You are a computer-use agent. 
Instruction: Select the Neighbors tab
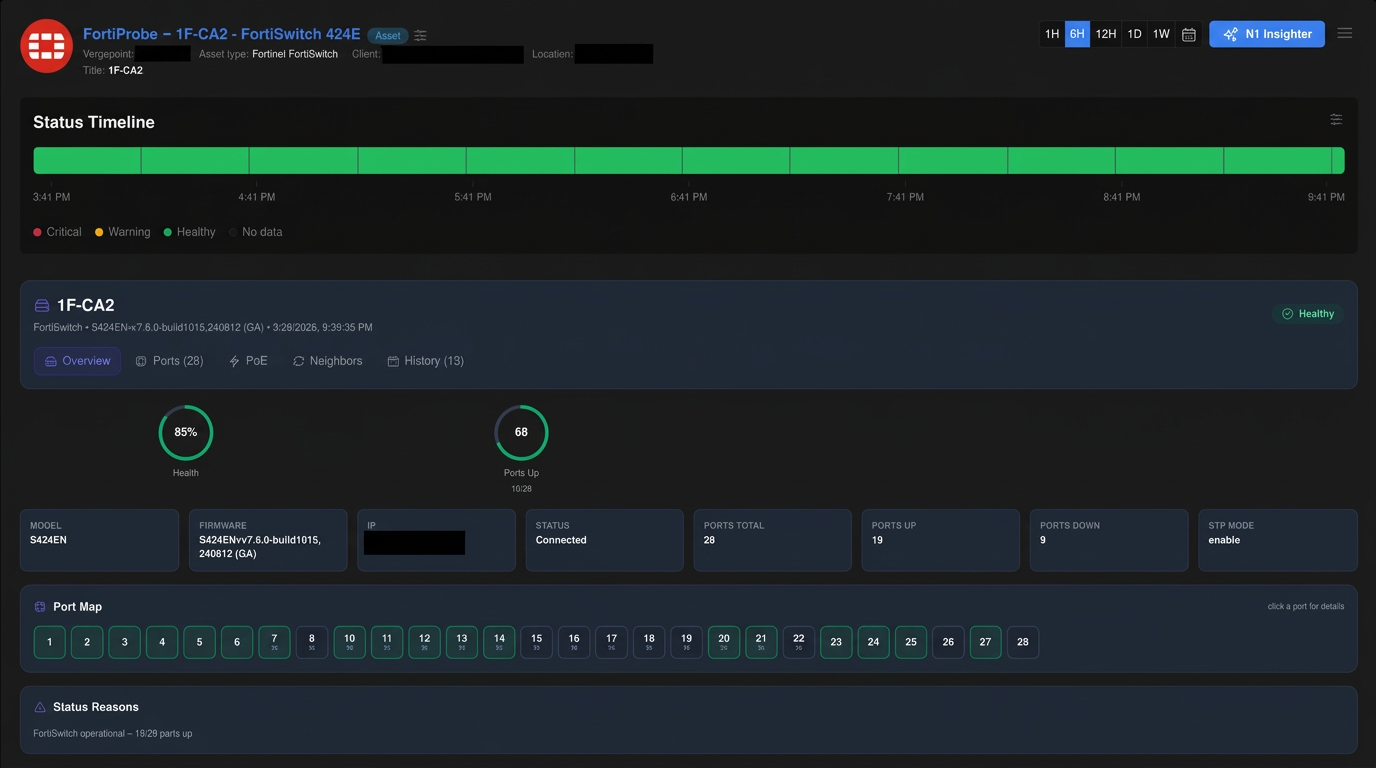[327, 361]
